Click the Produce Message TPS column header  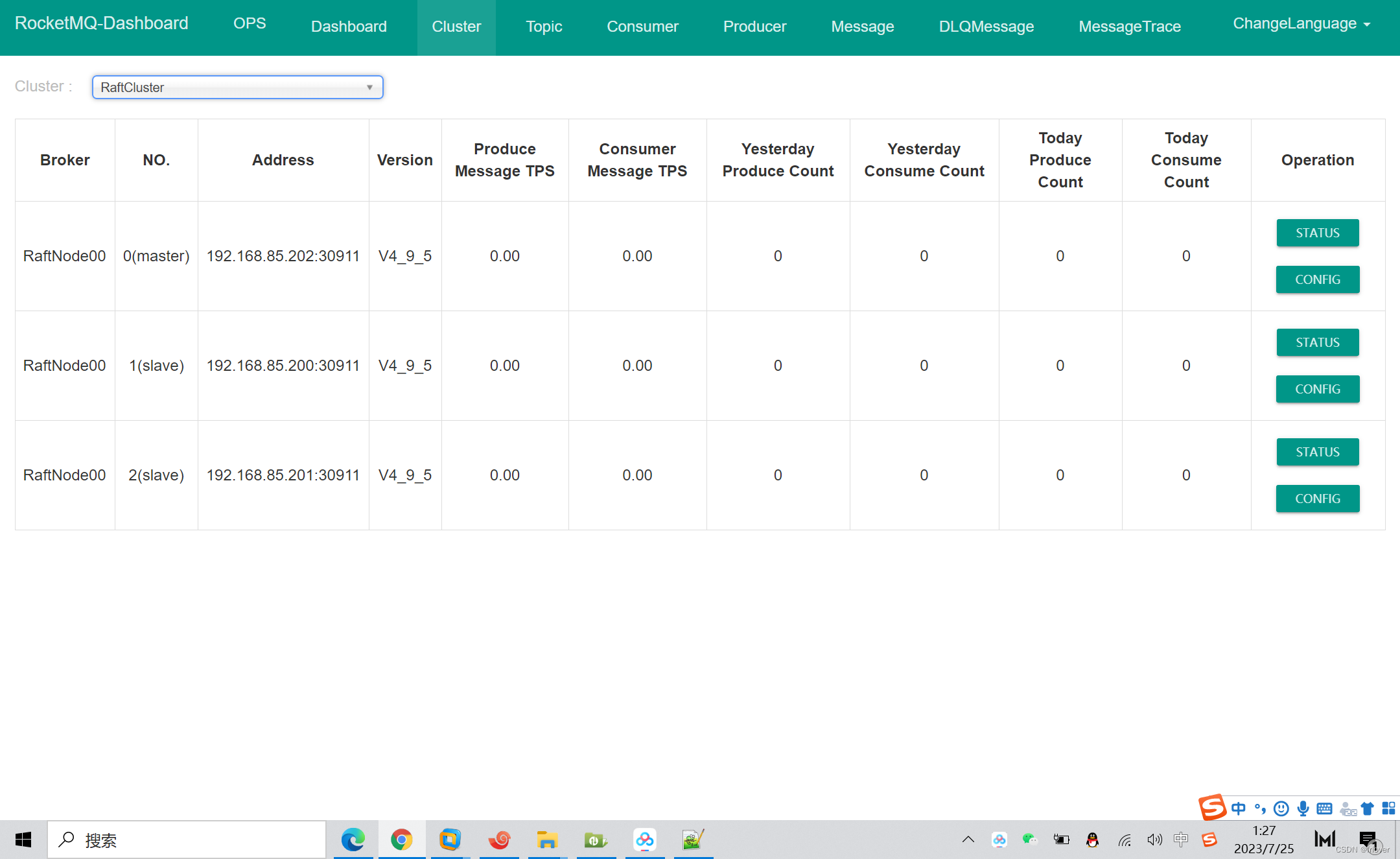[x=505, y=160]
